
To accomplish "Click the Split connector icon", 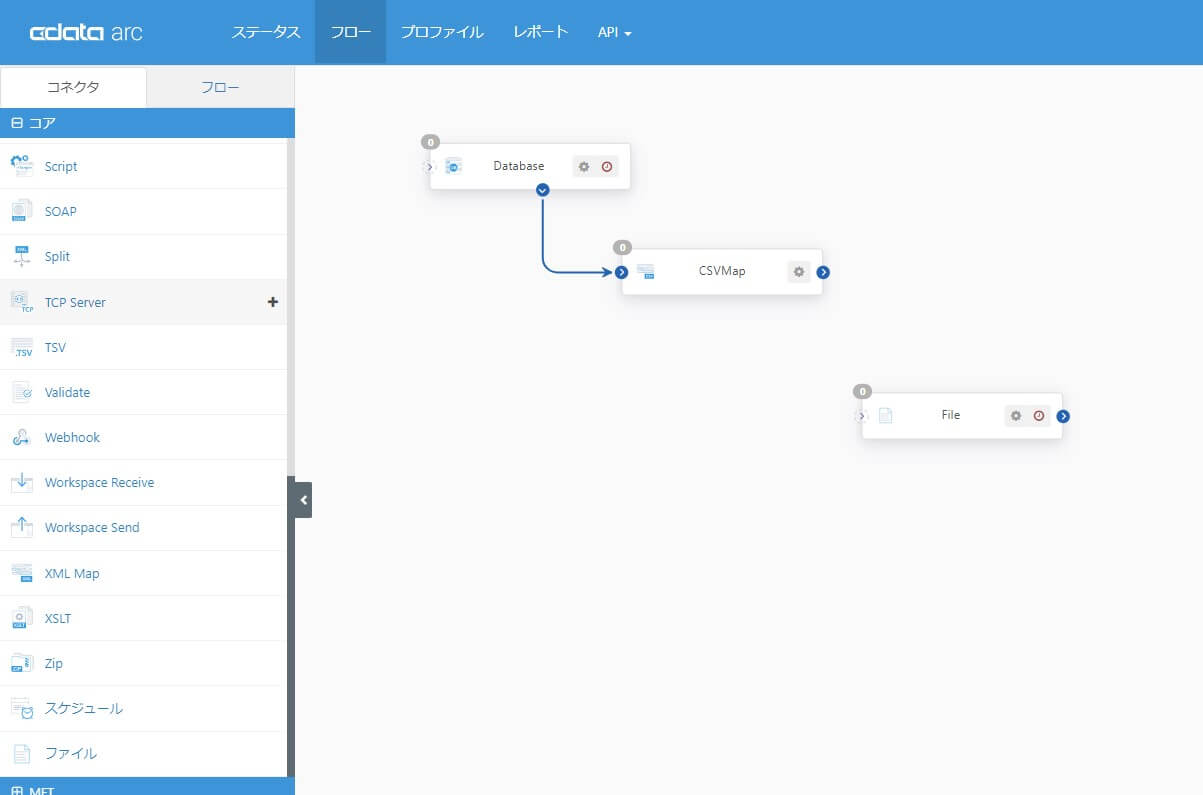I will pyautogui.click(x=21, y=256).
